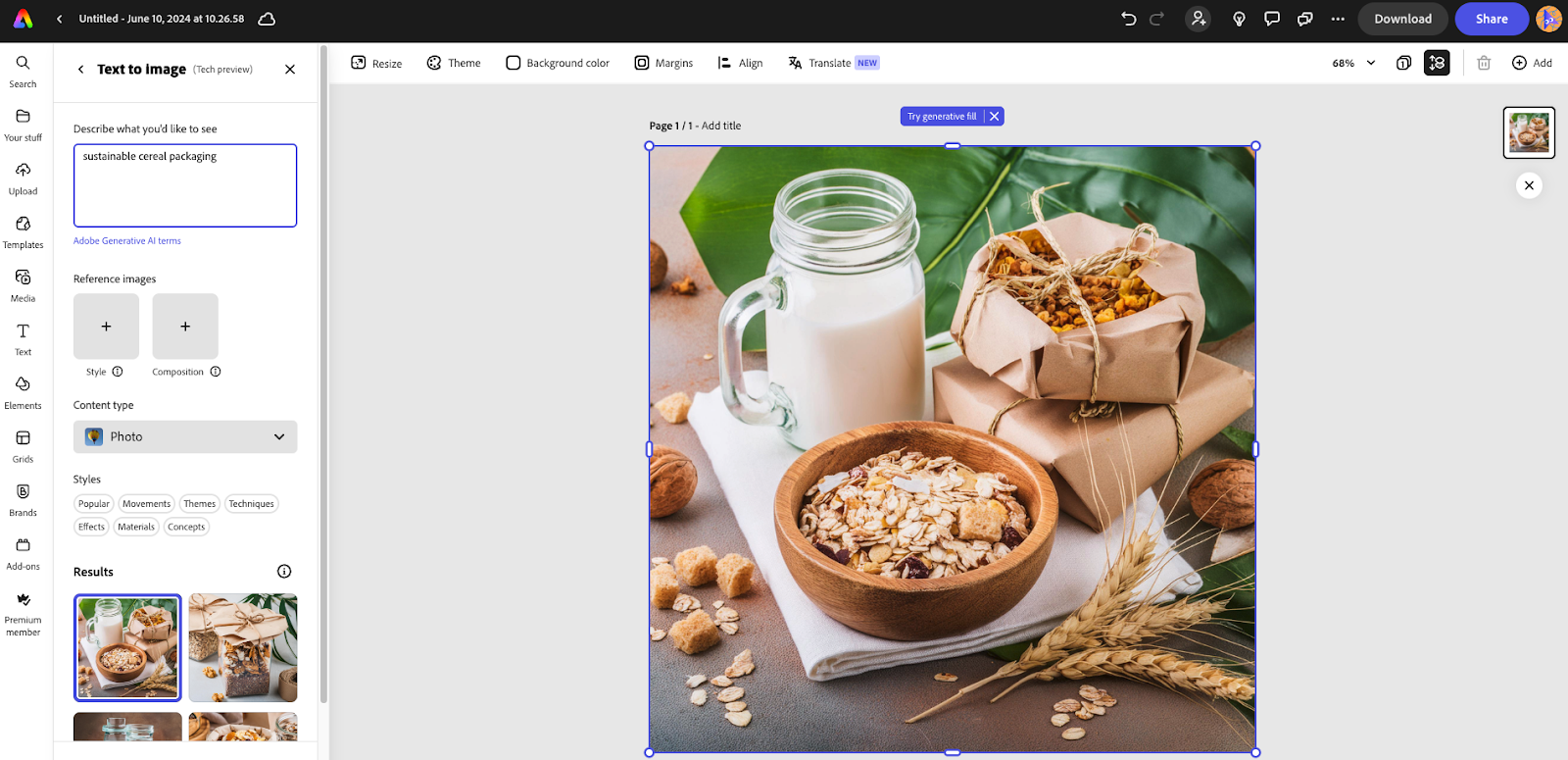Undo the last action
1568x760 pixels.
coord(1128,19)
